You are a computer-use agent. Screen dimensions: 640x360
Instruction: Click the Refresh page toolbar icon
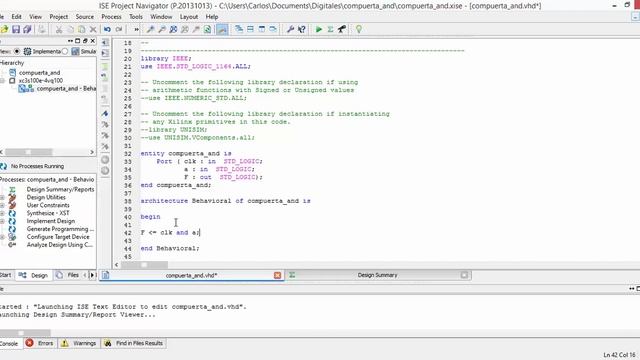(207, 29)
